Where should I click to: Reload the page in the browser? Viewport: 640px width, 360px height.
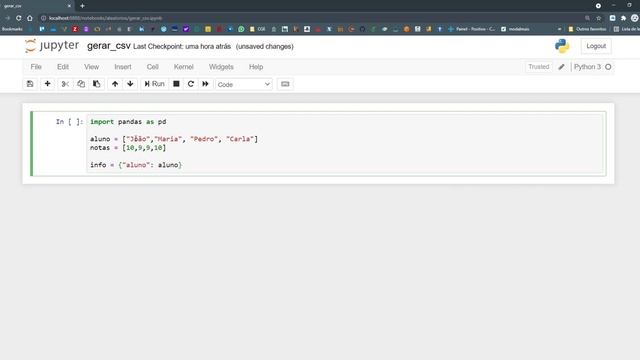[x=18, y=18]
